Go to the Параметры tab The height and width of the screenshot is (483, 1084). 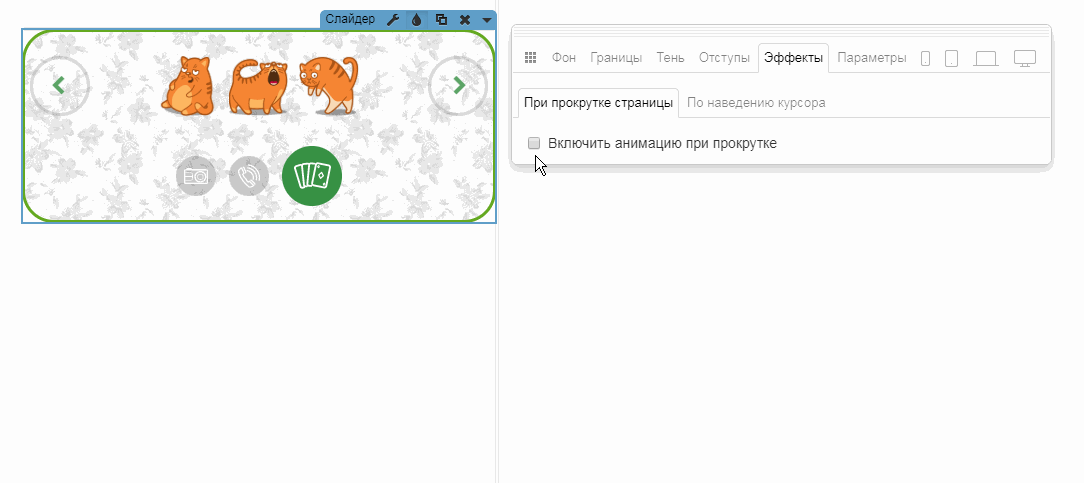(x=872, y=58)
